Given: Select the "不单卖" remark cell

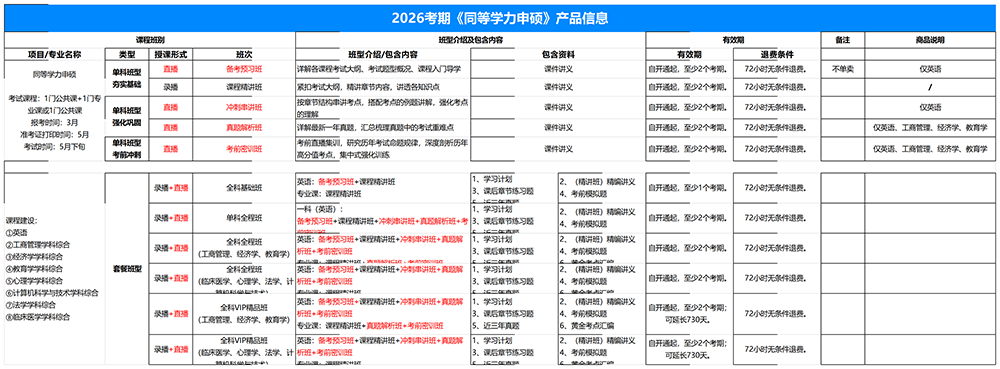Looking at the screenshot, I should point(842,69).
